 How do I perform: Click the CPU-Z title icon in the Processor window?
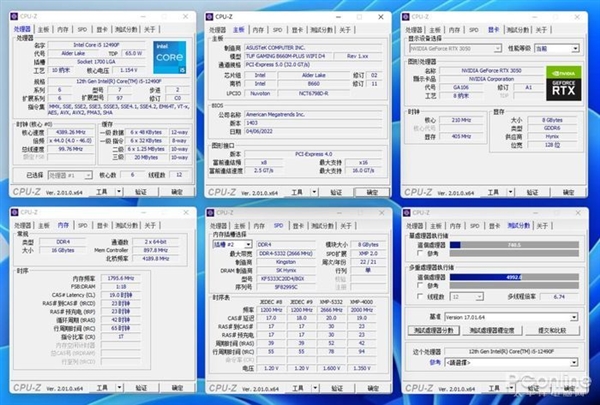[x=15, y=16]
